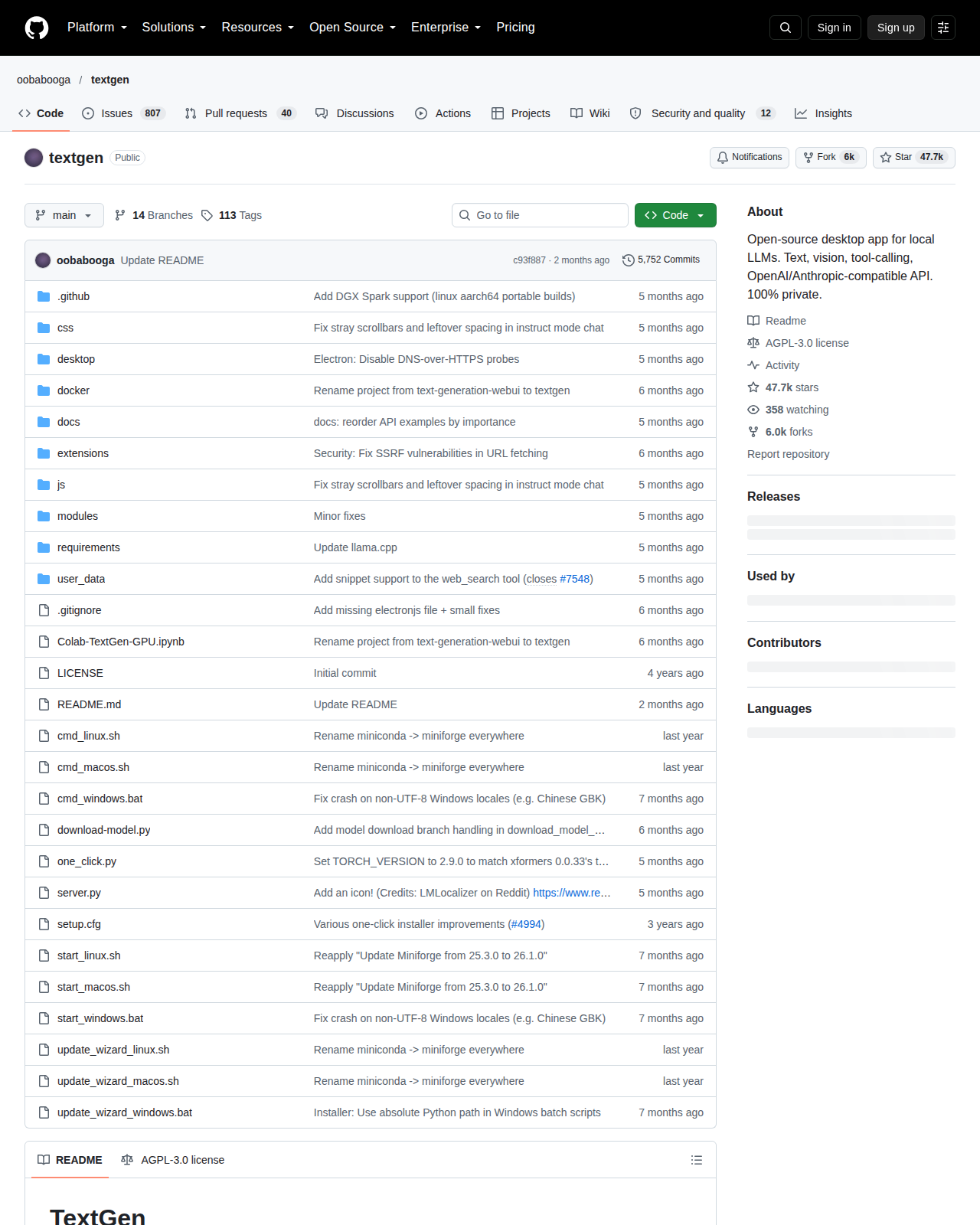This screenshot has height=1225, width=980.
Task: Click the book icon beside Readme in About
Action: pyautogui.click(x=753, y=321)
